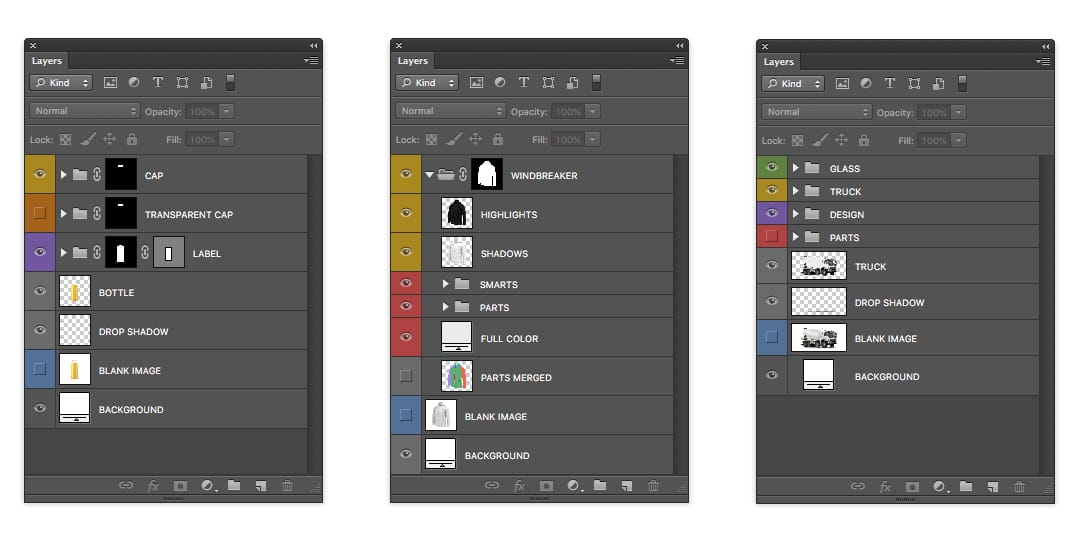Click add layer mask icon in left panel
This screenshot has width=1080, height=550.
[x=180, y=486]
